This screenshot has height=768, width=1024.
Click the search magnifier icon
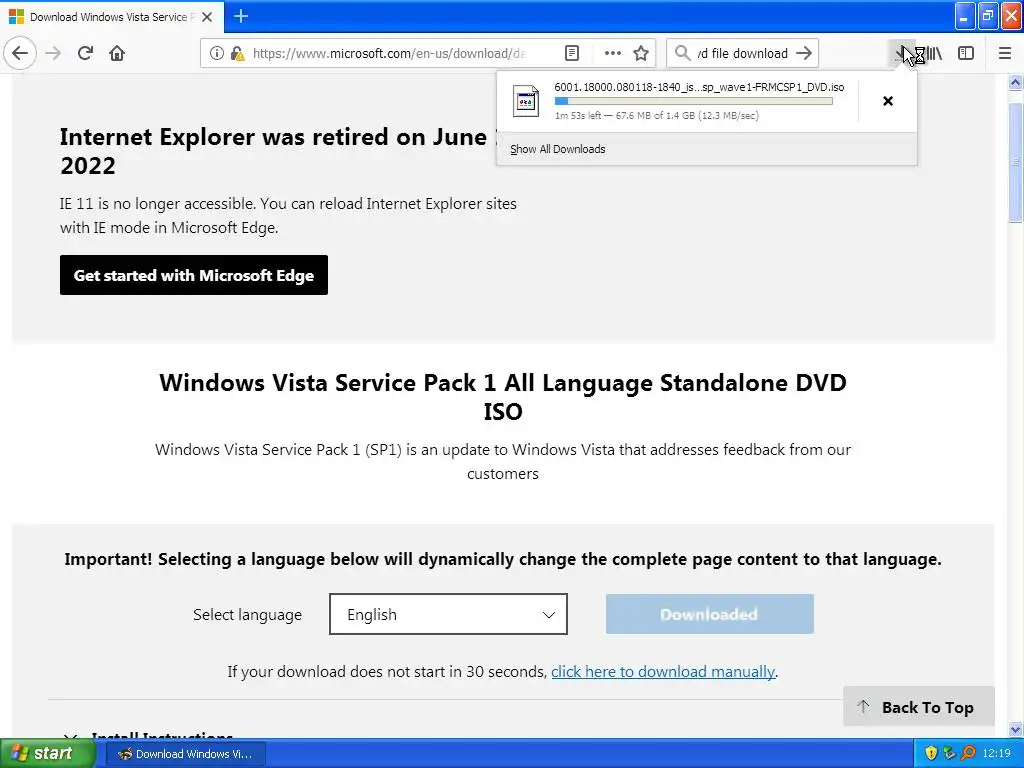tap(682, 53)
